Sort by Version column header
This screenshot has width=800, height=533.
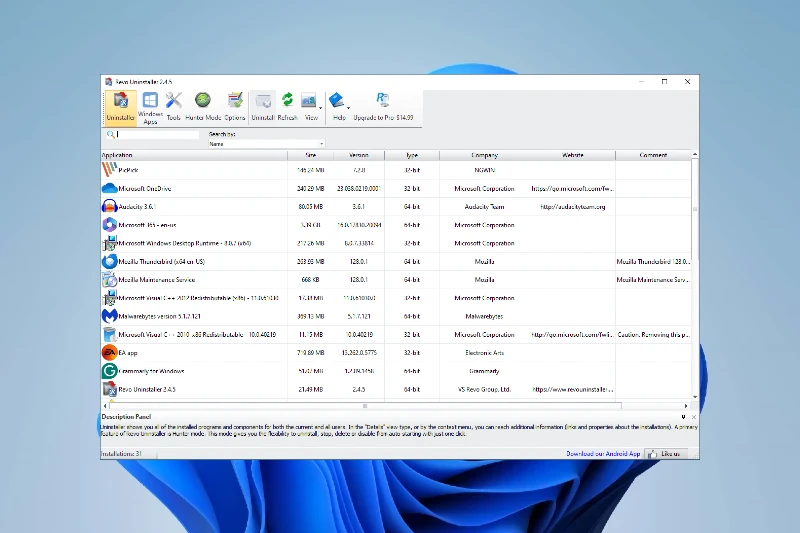(x=359, y=155)
